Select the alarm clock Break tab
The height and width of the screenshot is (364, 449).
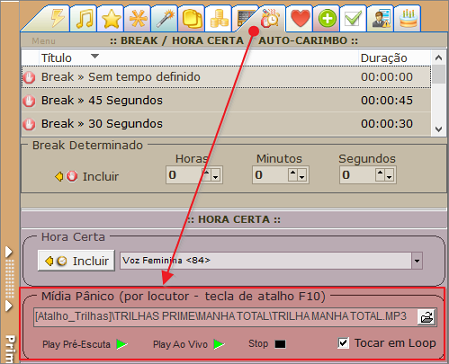tap(270, 18)
